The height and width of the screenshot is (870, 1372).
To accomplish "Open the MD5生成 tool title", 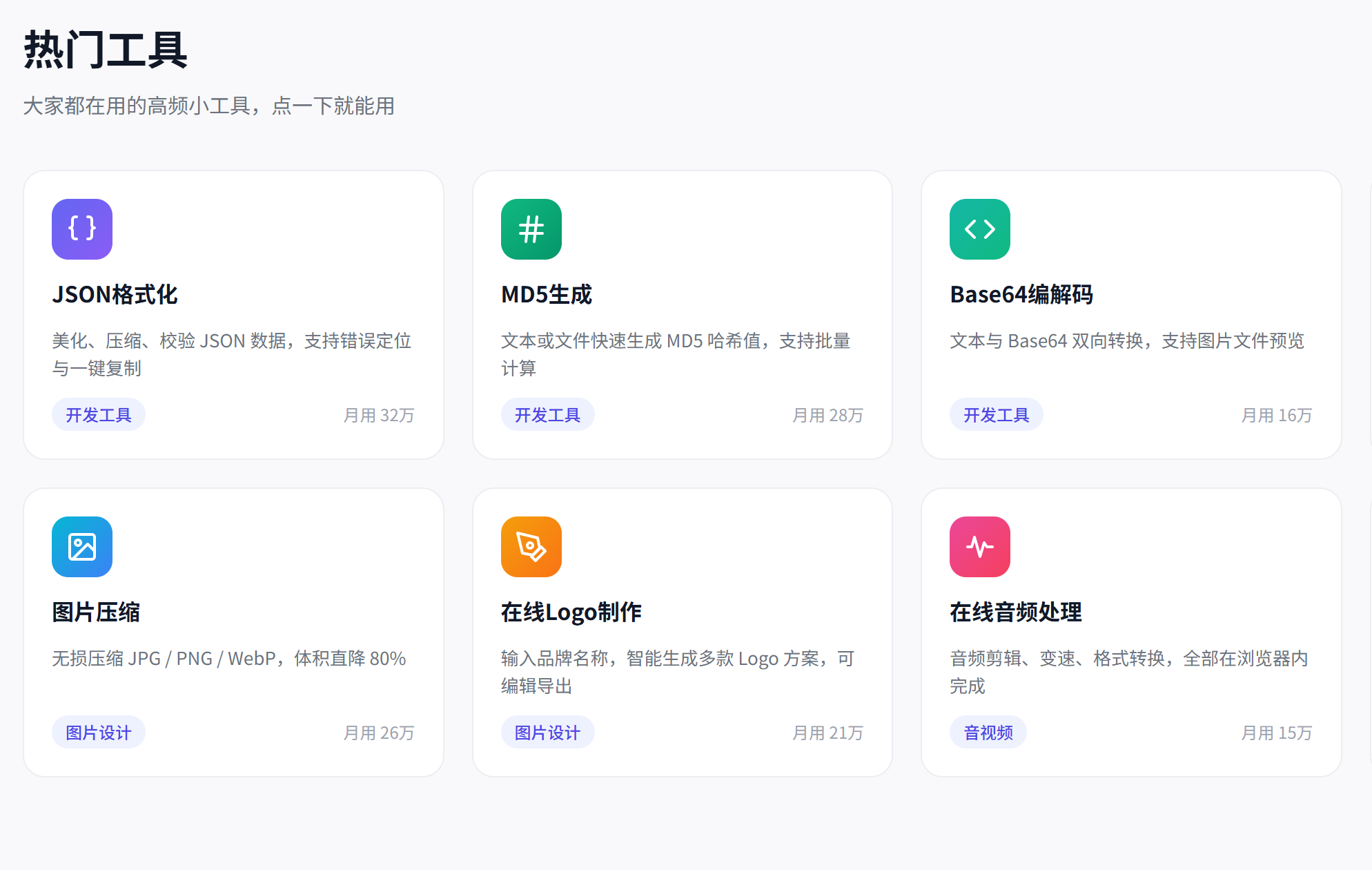I will point(547,295).
